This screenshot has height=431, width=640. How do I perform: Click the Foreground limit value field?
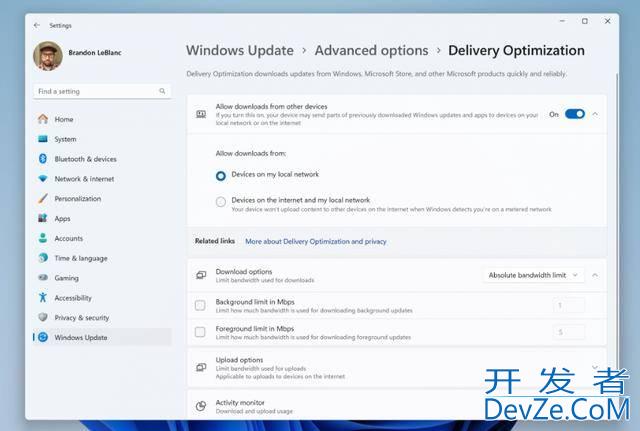[569, 332]
